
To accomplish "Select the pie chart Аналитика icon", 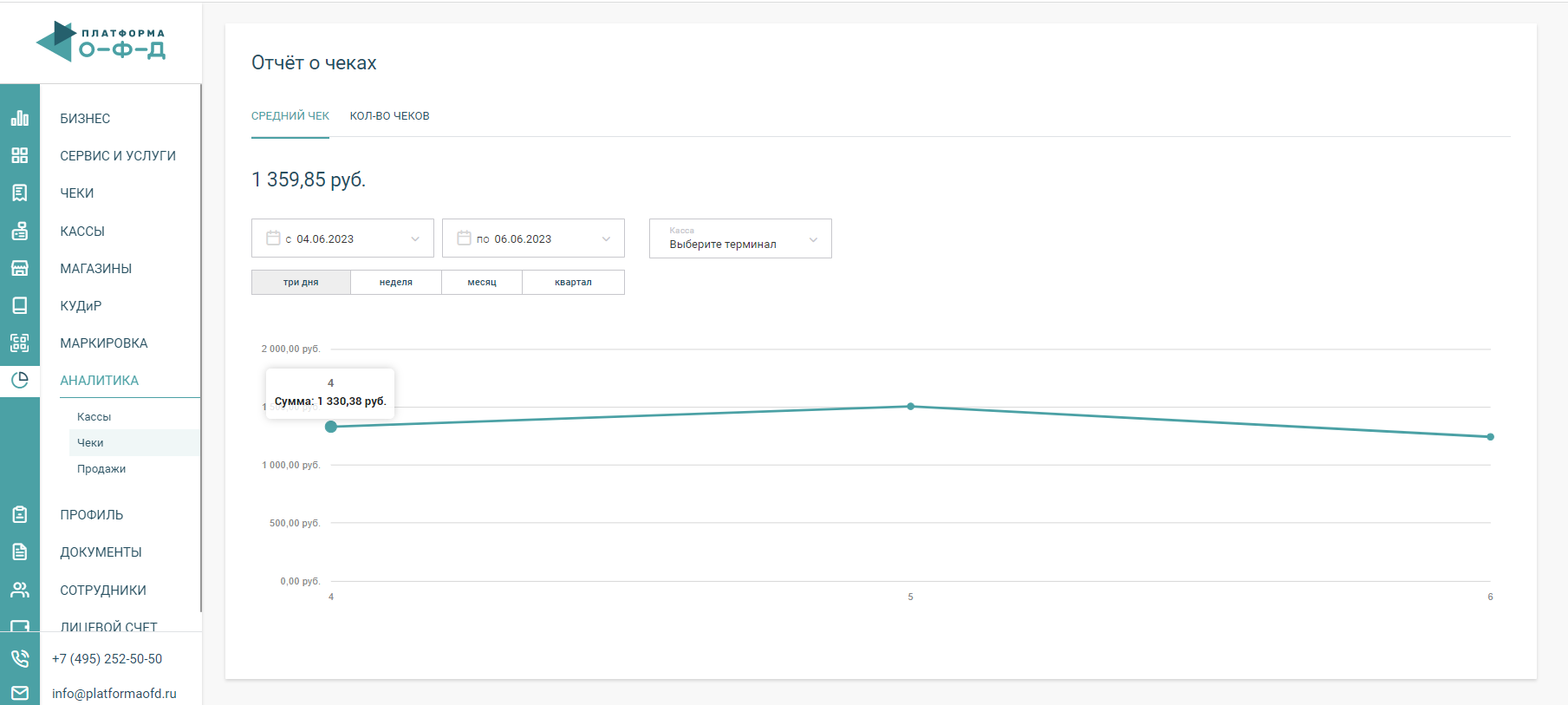I will (20, 380).
